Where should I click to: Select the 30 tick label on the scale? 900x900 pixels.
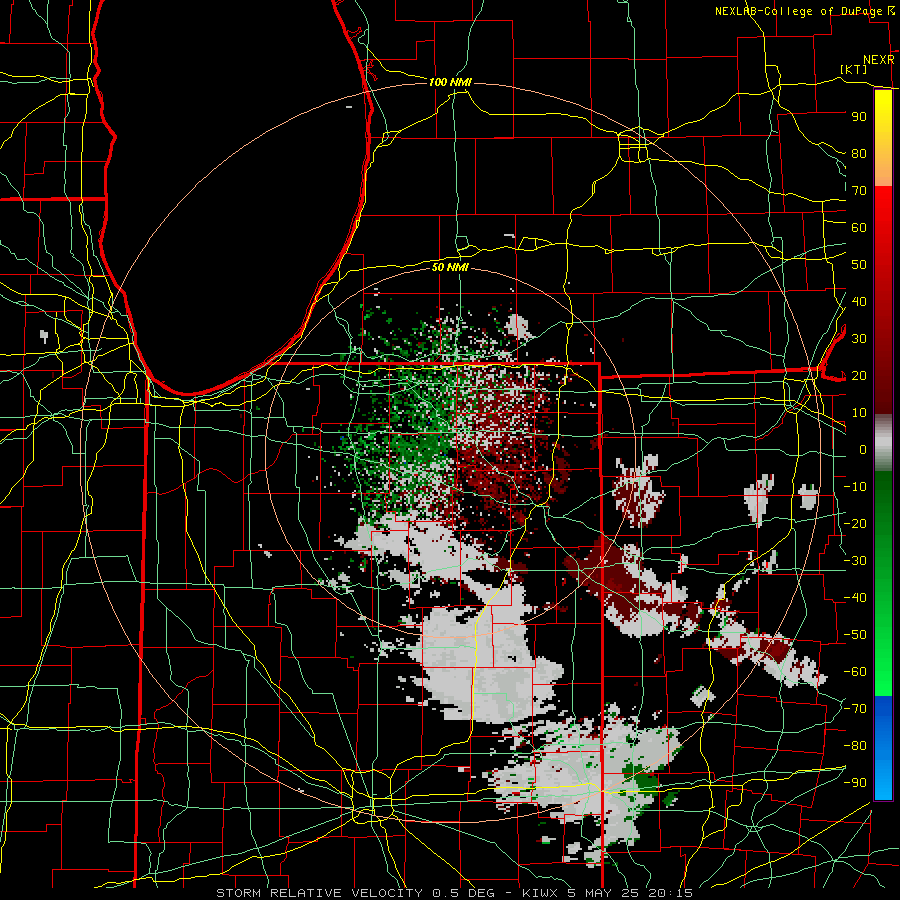tap(859, 339)
